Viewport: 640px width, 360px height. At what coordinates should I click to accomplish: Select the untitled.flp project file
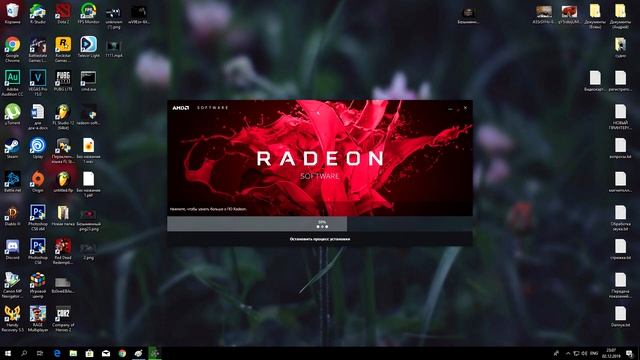tap(63, 182)
